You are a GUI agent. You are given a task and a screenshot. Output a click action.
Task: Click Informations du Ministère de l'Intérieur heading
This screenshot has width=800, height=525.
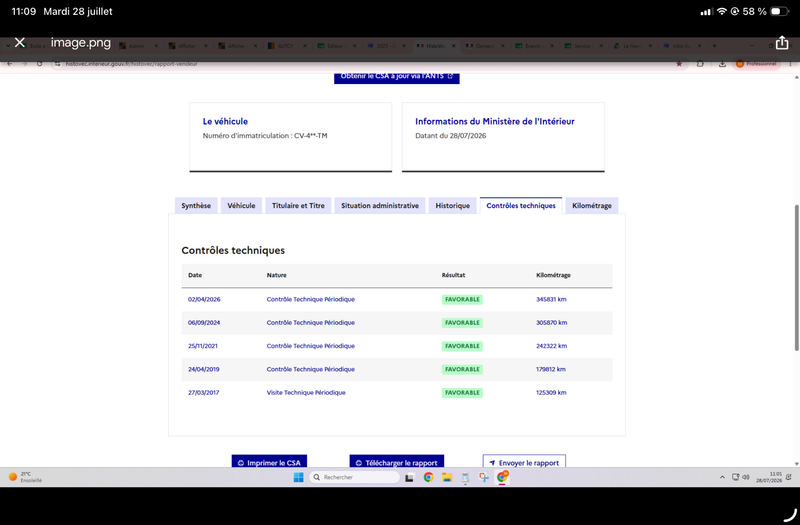[494, 121]
